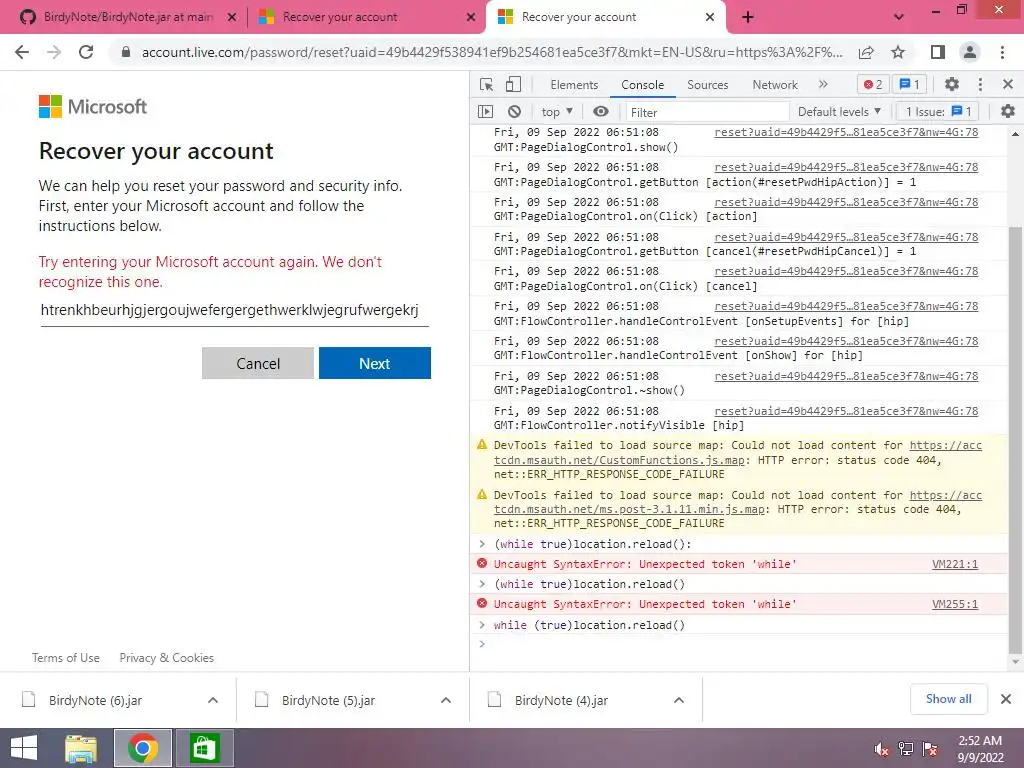This screenshot has height=768, width=1024.
Task: Open the BirdyNote (5).jar download
Action: (328, 700)
